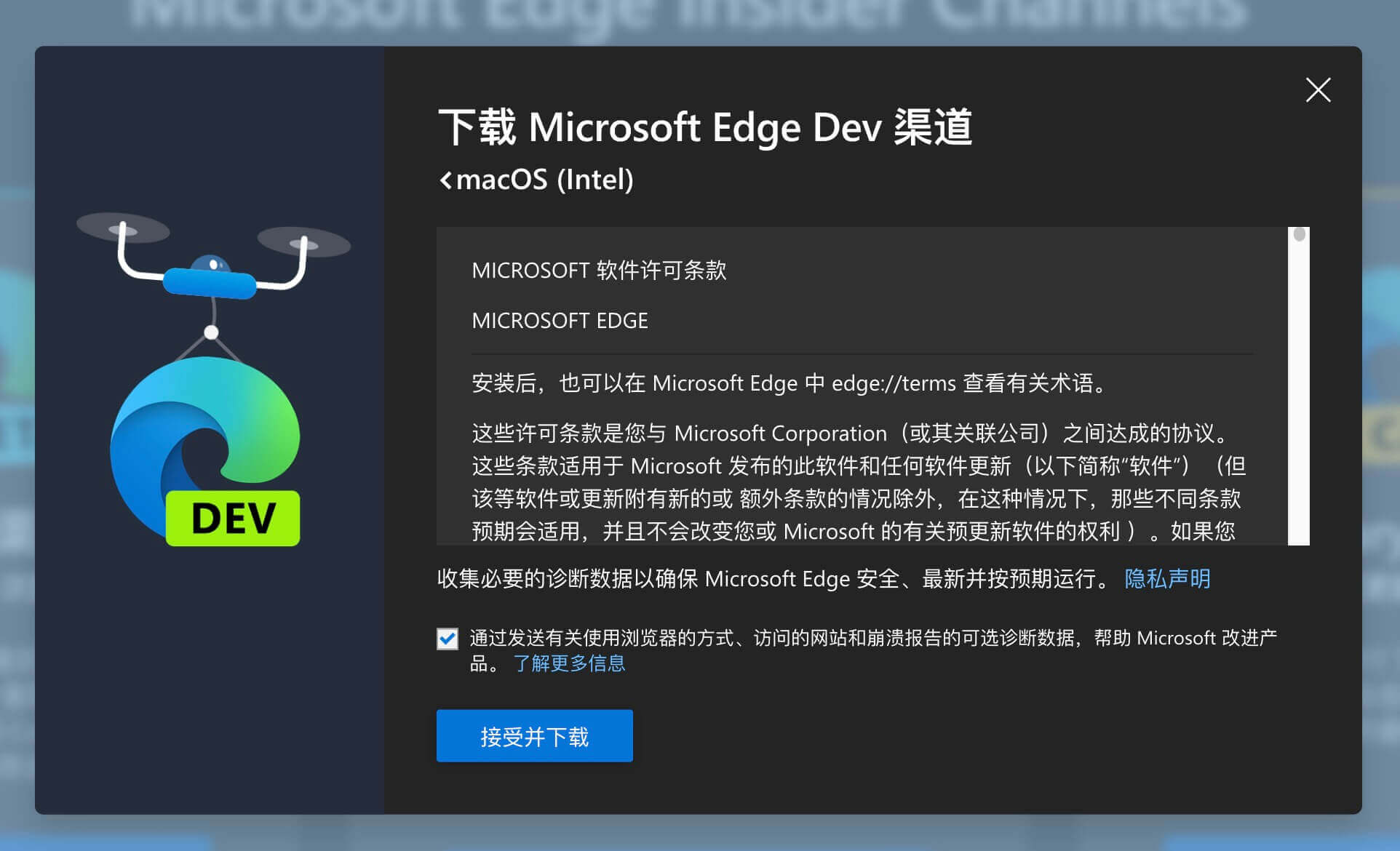Open the 了解更多信息 link
Viewport: 1400px width, 851px height.
(569, 663)
